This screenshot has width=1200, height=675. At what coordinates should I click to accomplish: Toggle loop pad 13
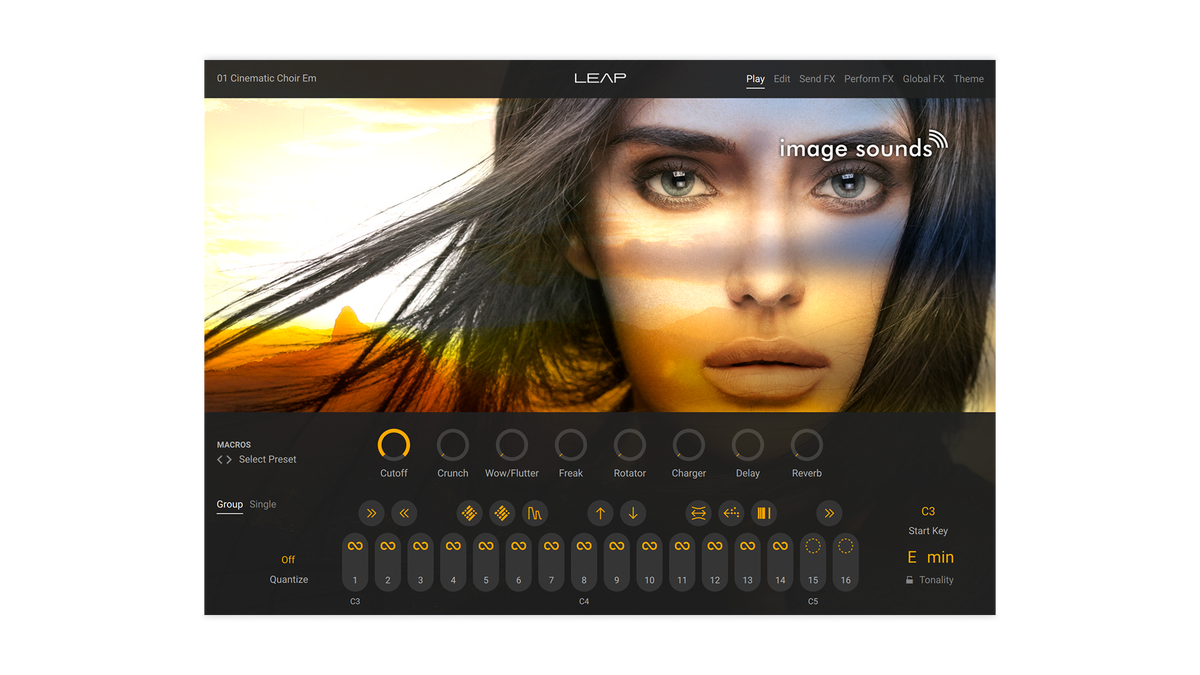(747, 562)
